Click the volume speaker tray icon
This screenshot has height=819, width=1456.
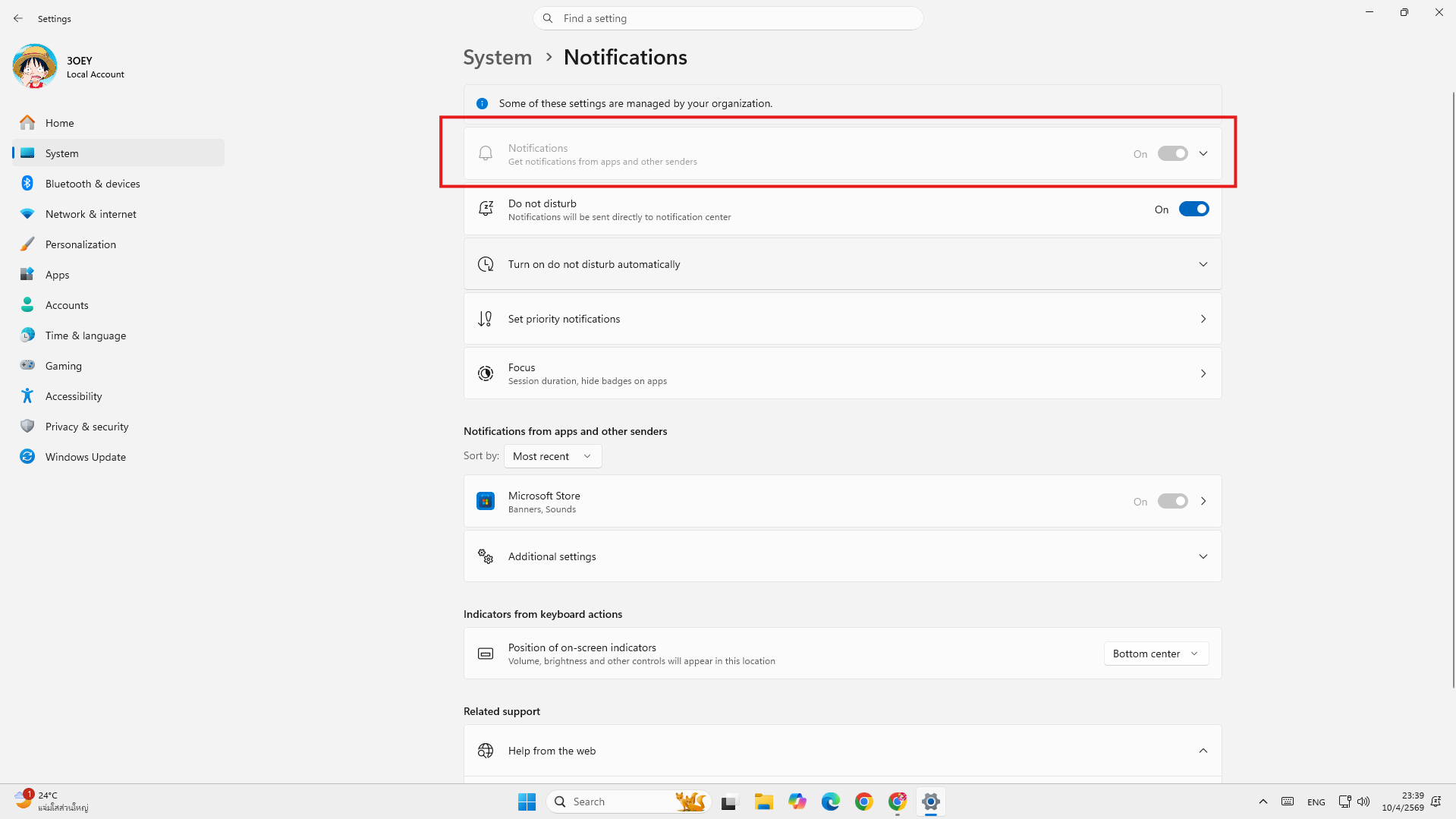tap(1363, 802)
